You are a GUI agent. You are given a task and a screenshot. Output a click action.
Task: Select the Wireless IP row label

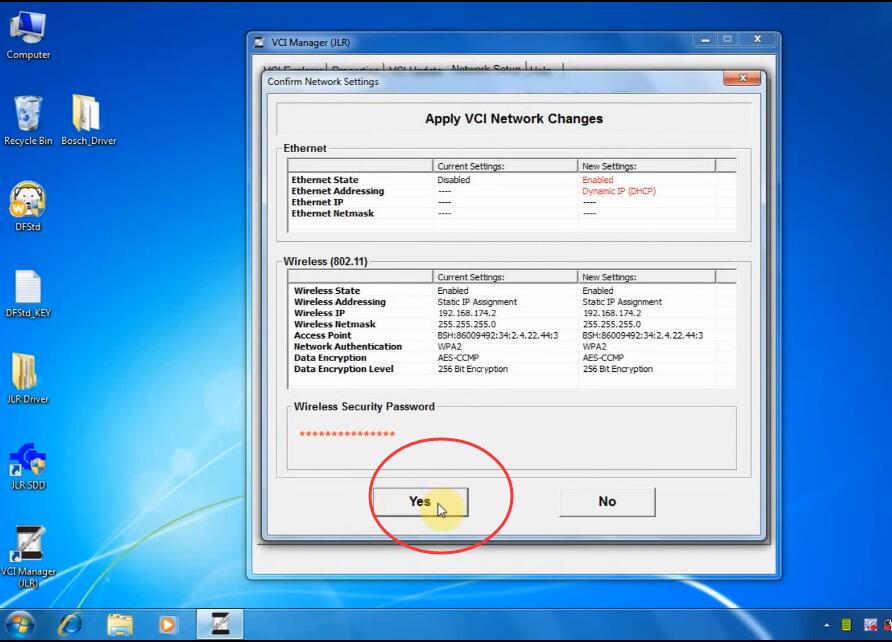319,313
